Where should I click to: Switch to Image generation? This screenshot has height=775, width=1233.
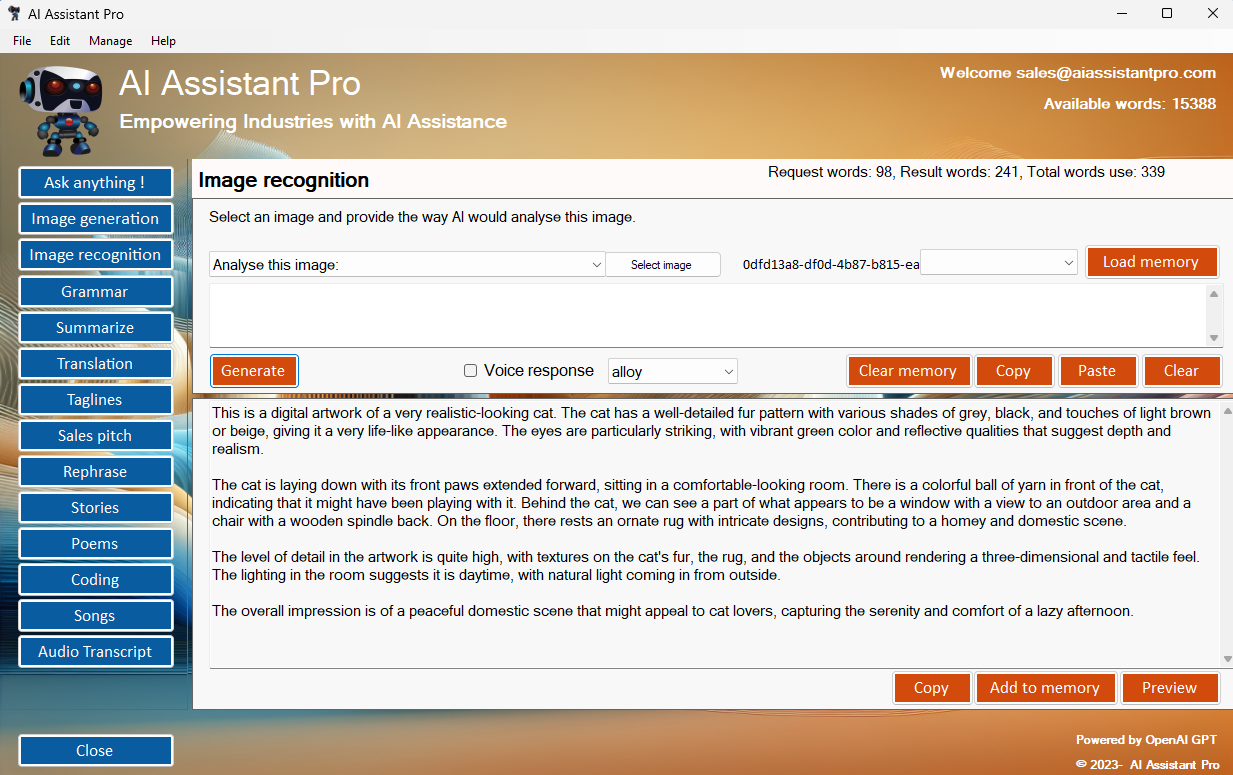[95, 219]
